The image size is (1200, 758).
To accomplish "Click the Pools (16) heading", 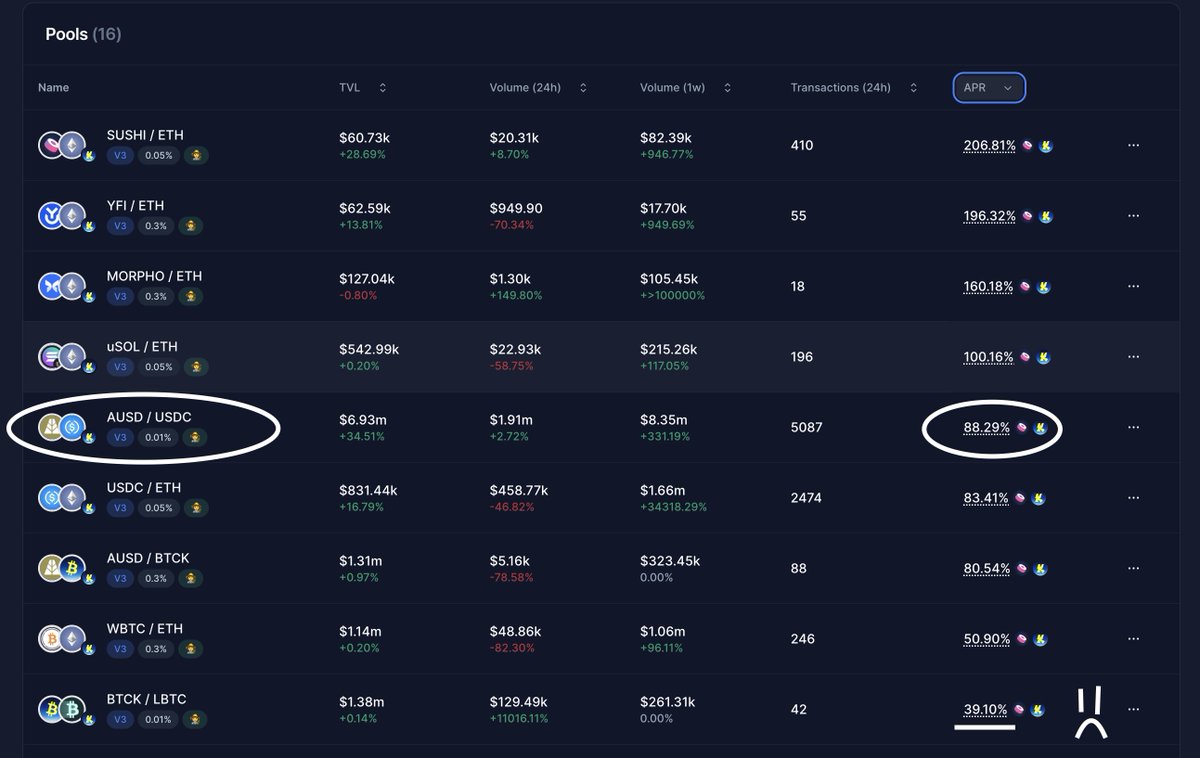I will tap(83, 34).
